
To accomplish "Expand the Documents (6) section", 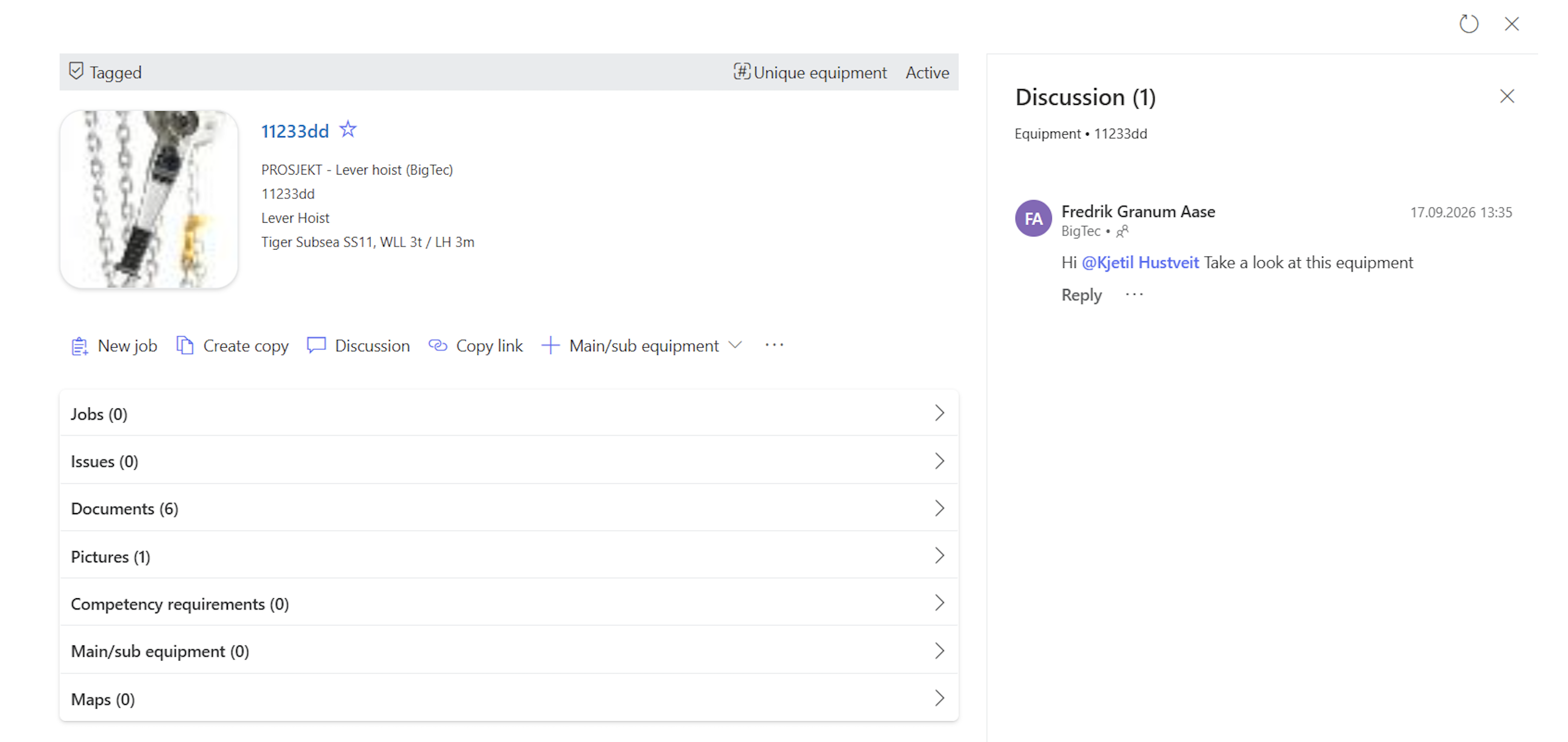I will (509, 508).
